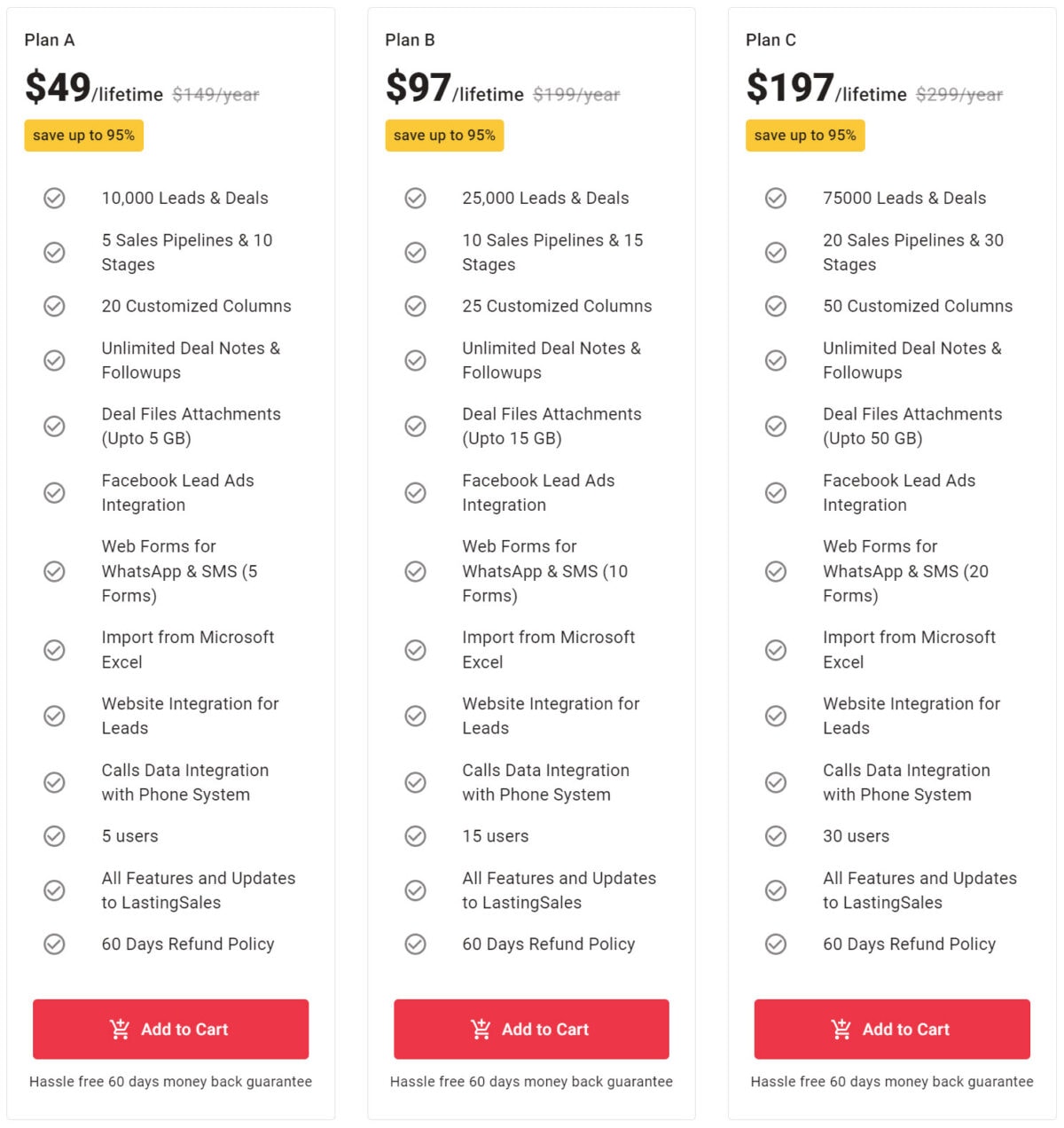Image resolution: width=1064 pixels, height=1128 pixels.
Task: Click the checkmark beside Plan B's Facebook Lead Ads Integration
Action: coord(415,492)
